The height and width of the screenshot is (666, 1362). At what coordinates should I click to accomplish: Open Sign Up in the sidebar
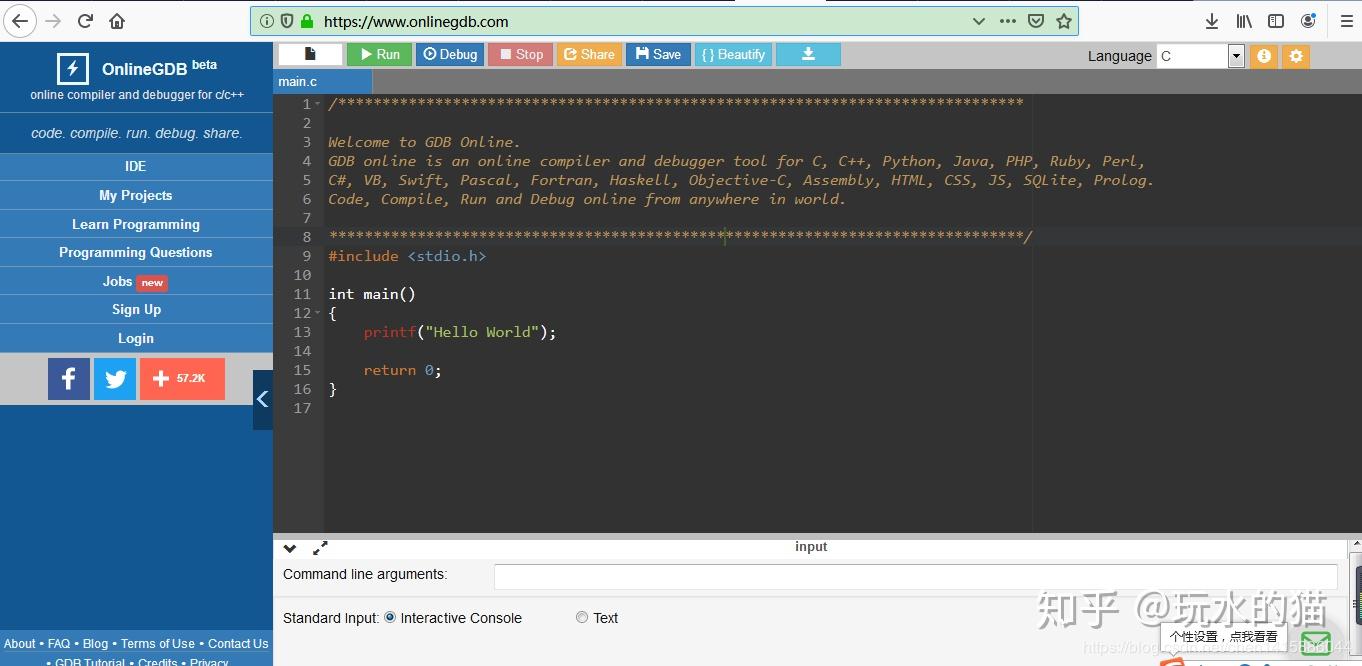coord(136,310)
